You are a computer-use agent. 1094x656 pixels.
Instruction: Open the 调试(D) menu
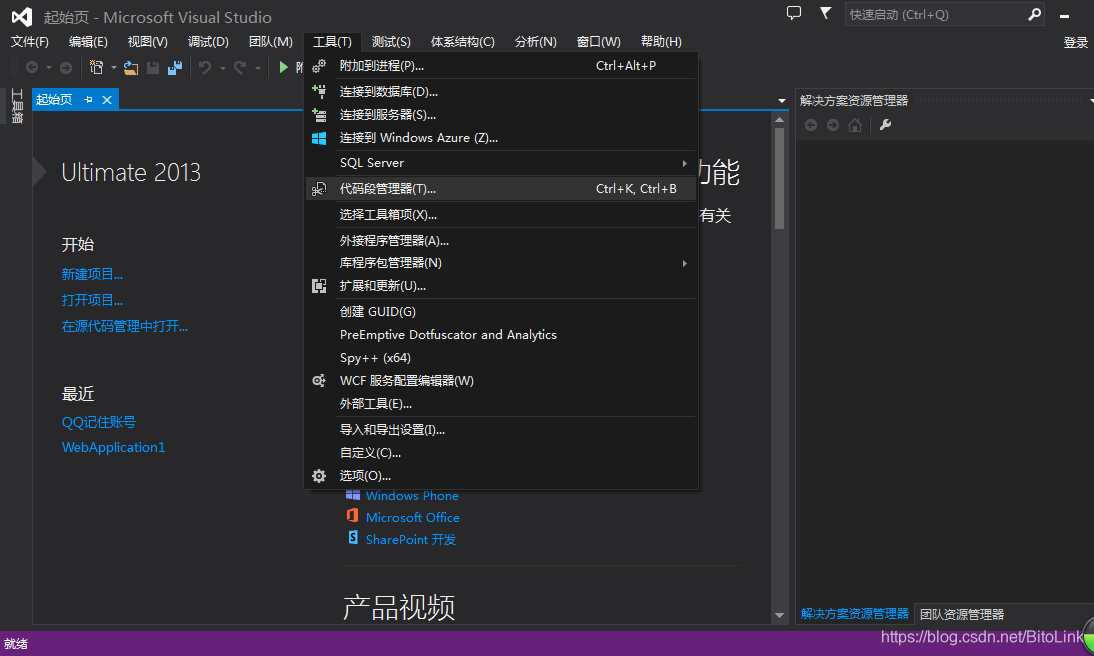point(208,42)
